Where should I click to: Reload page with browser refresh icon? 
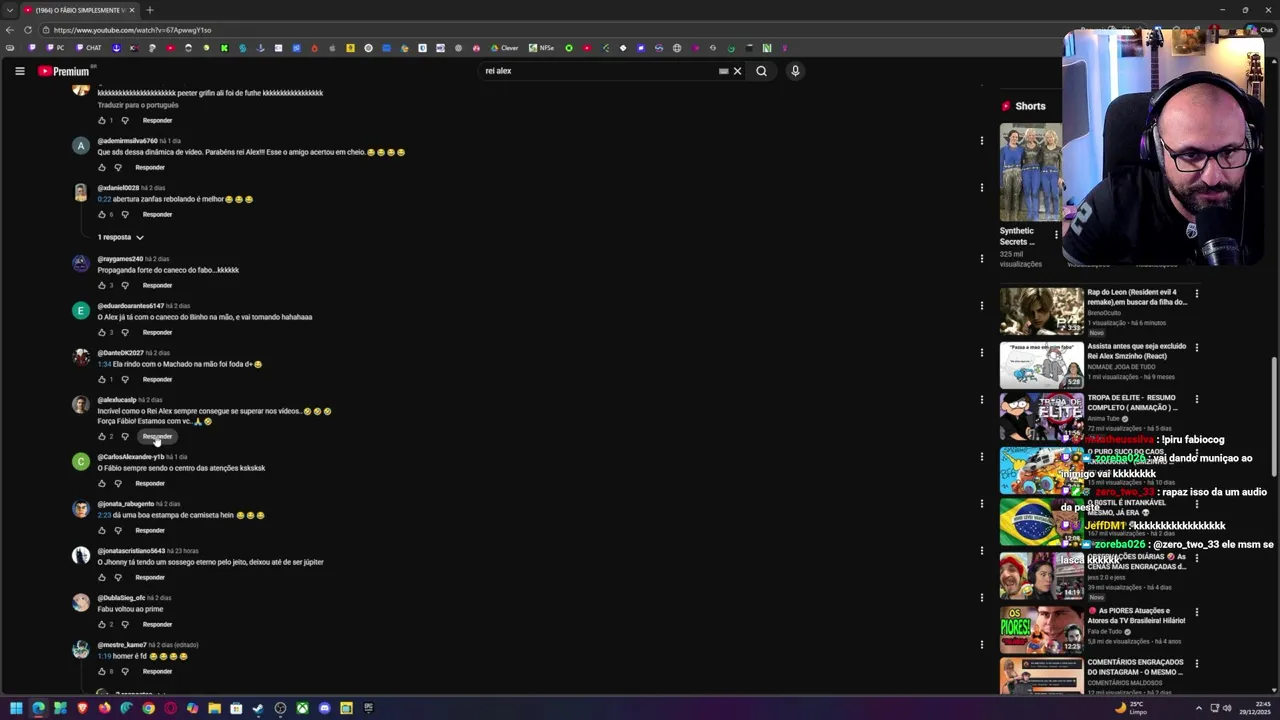point(27,30)
